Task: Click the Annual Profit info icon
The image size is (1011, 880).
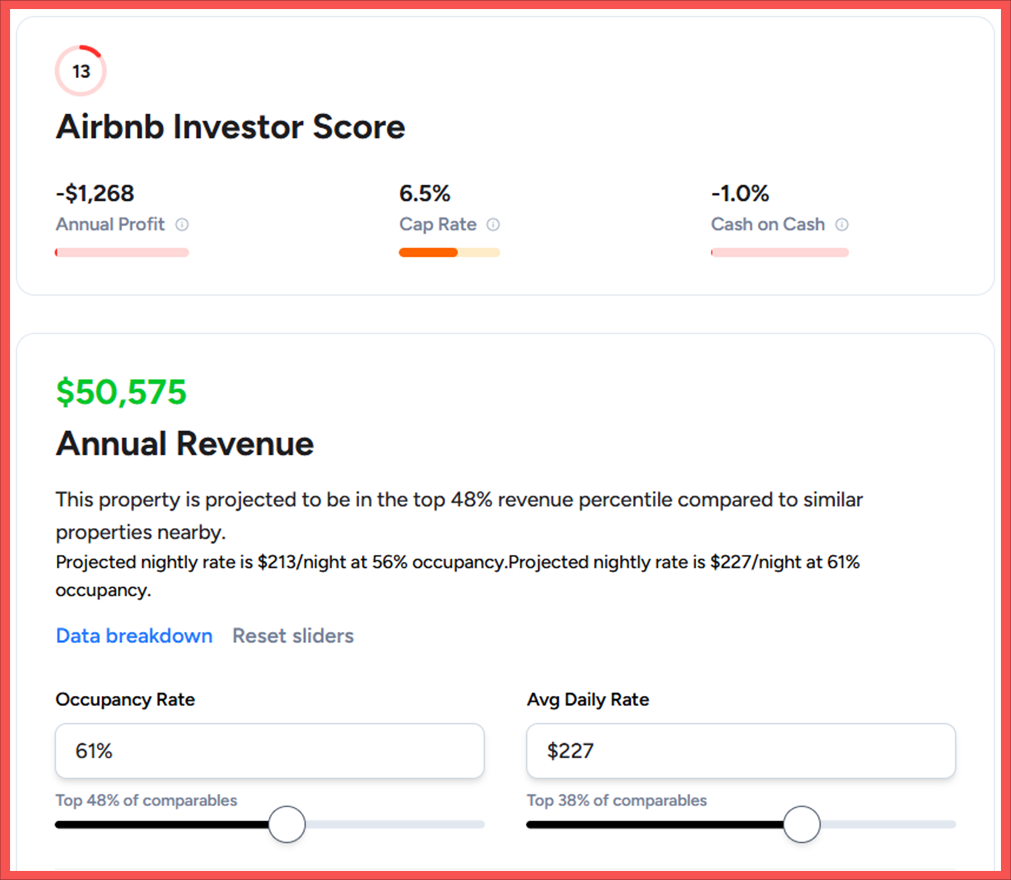Action: (x=182, y=224)
